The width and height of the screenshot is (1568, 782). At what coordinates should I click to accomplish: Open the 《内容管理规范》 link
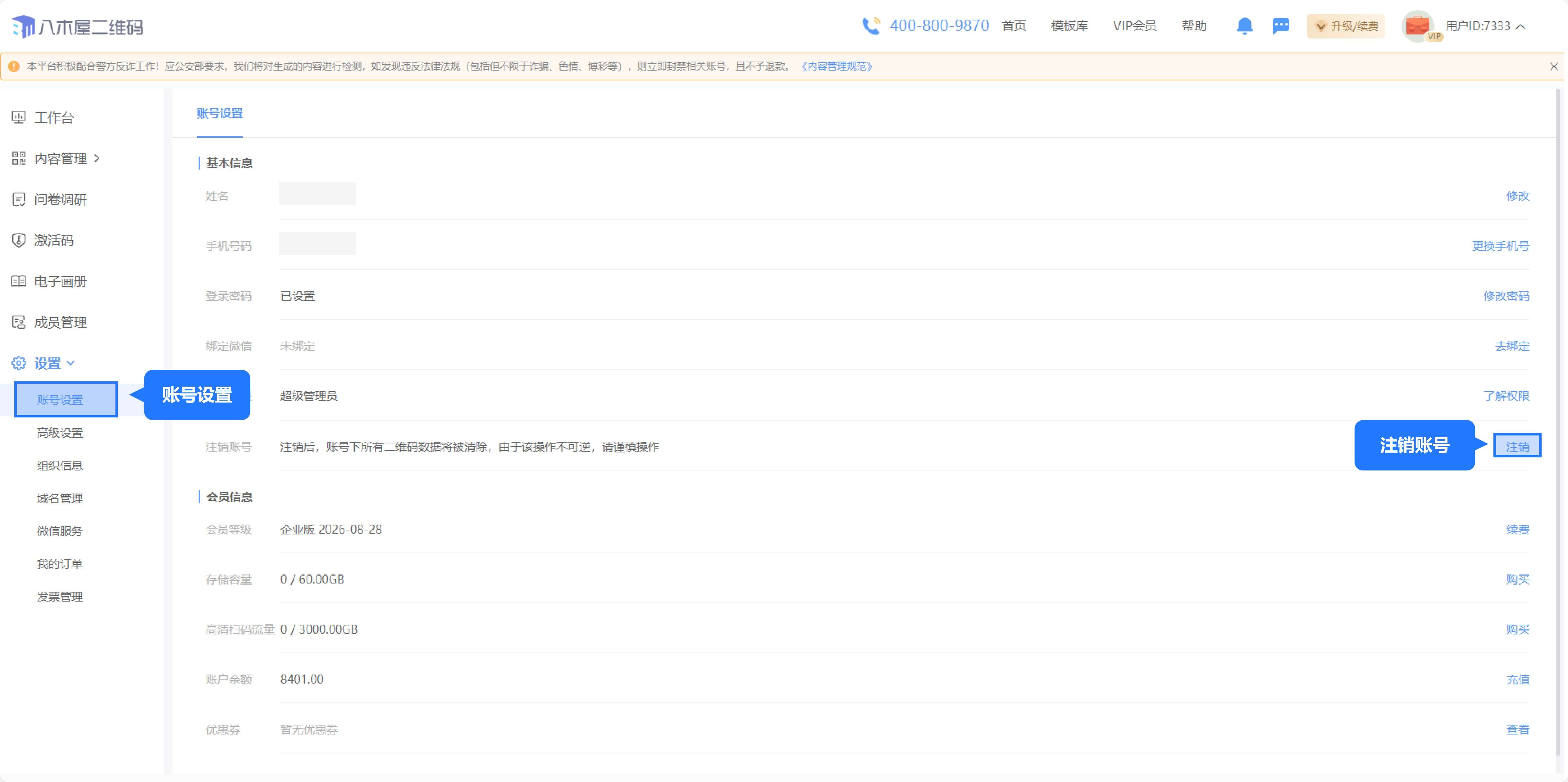(x=837, y=66)
